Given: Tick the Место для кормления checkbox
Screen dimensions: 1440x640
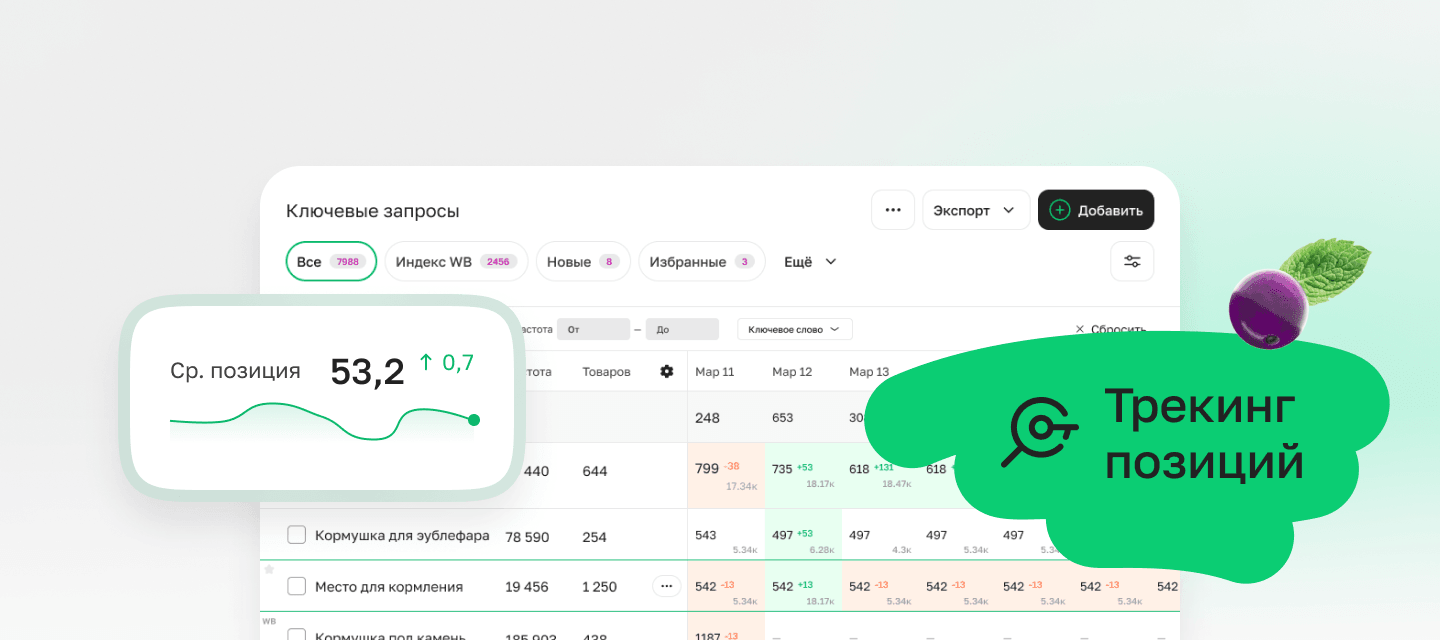Looking at the screenshot, I should [296, 586].
